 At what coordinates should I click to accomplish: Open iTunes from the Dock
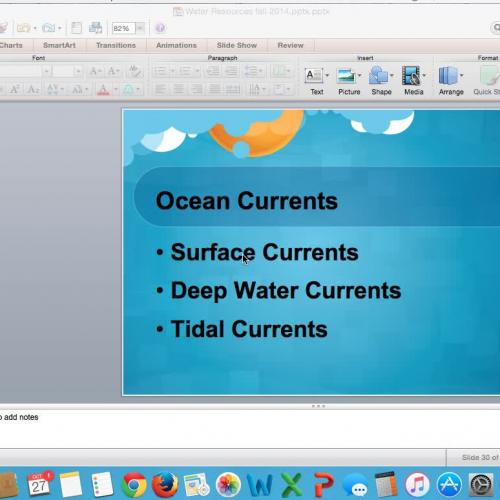click(x=417, y=485)
